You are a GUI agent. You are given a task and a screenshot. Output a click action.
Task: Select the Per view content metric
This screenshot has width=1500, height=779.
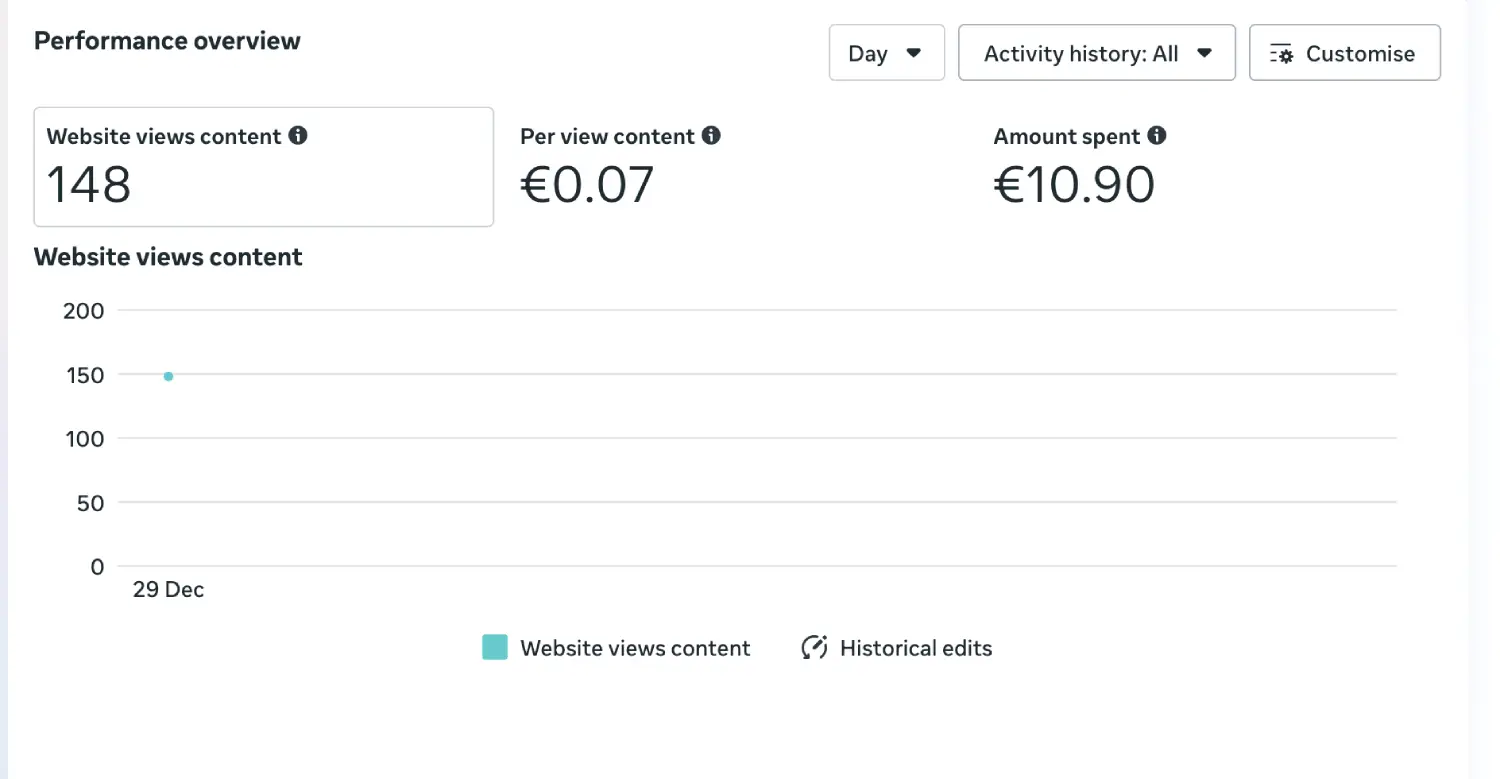(x=620, y=167)
